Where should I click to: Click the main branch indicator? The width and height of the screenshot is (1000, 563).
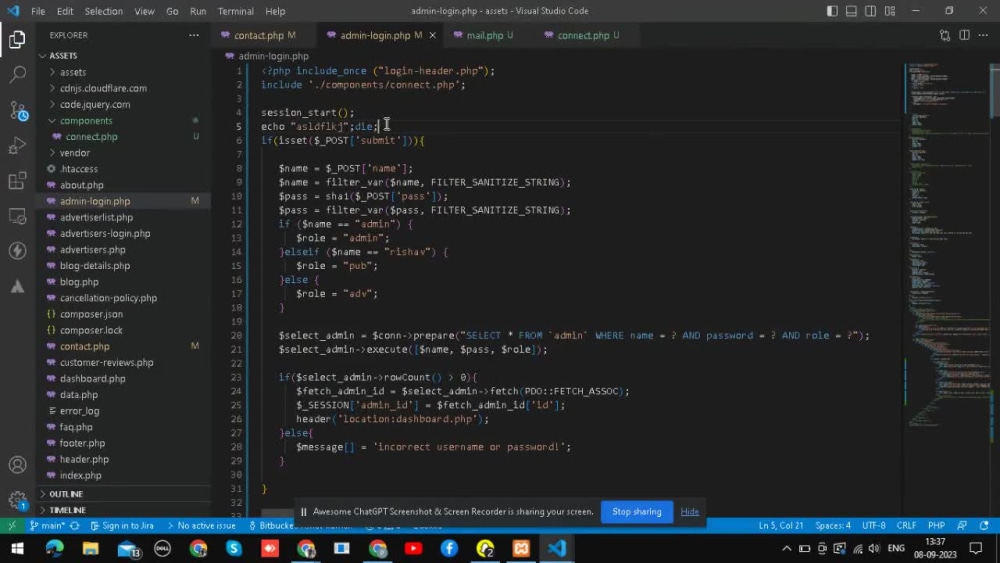(47, 526)
